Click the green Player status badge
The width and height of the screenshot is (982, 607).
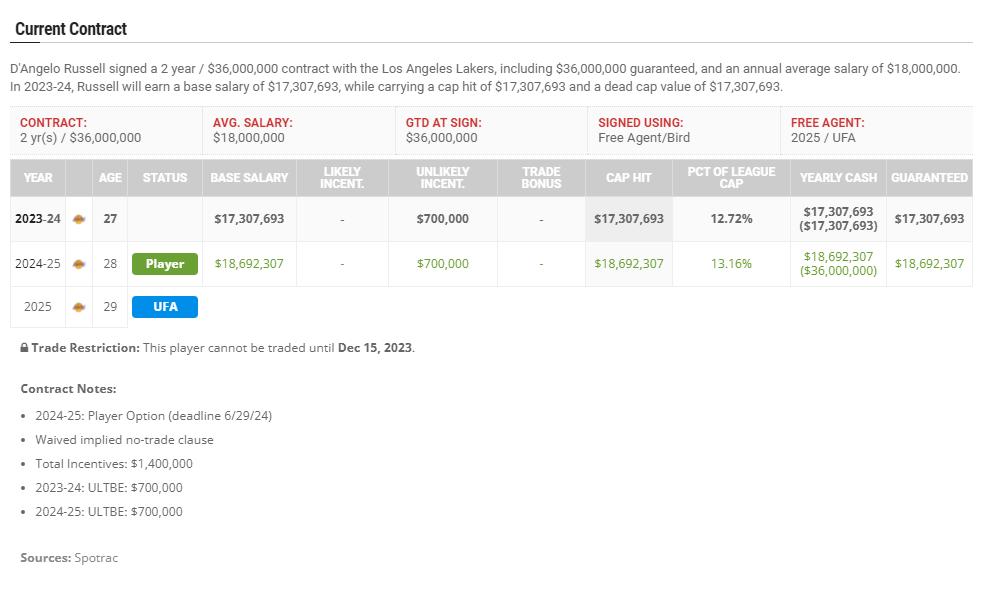pyautogui.click(x=165, y=264)
